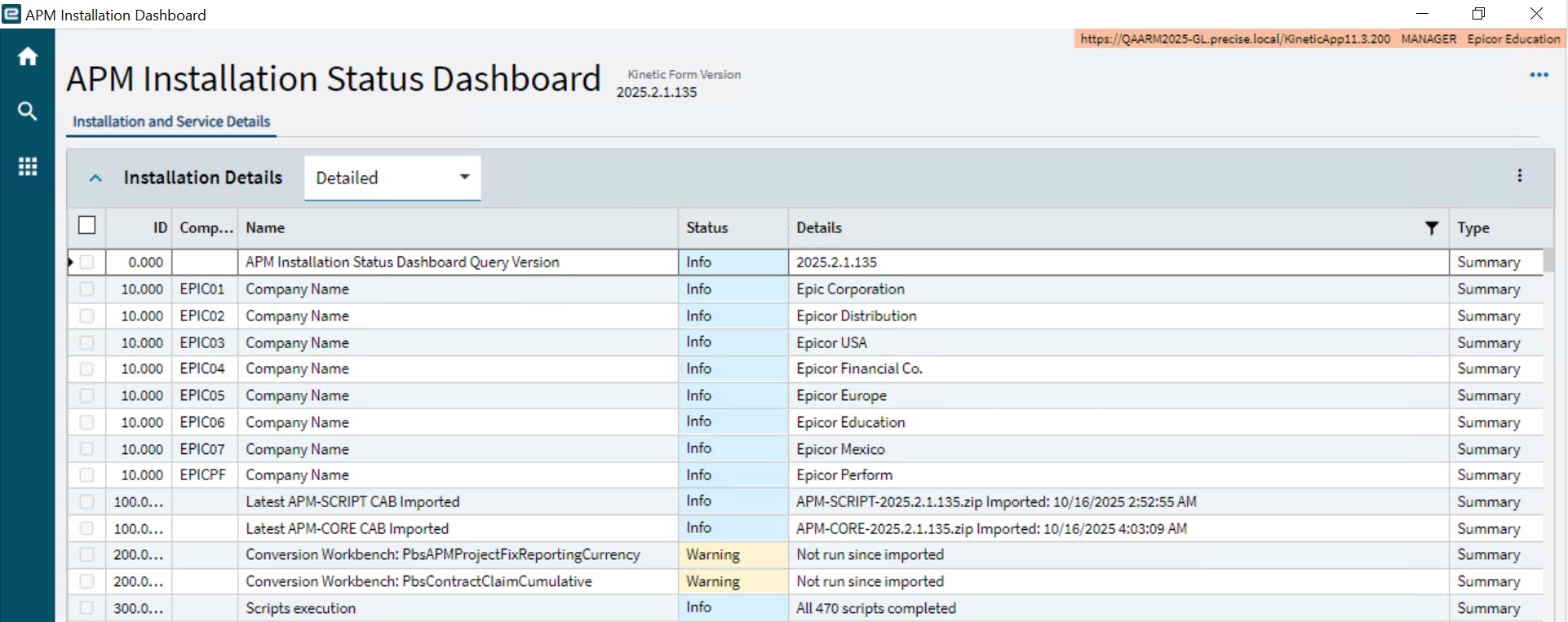Select the 'Epicor USA' details cell
1568x622 pixels.
[x=1118, y=342]
